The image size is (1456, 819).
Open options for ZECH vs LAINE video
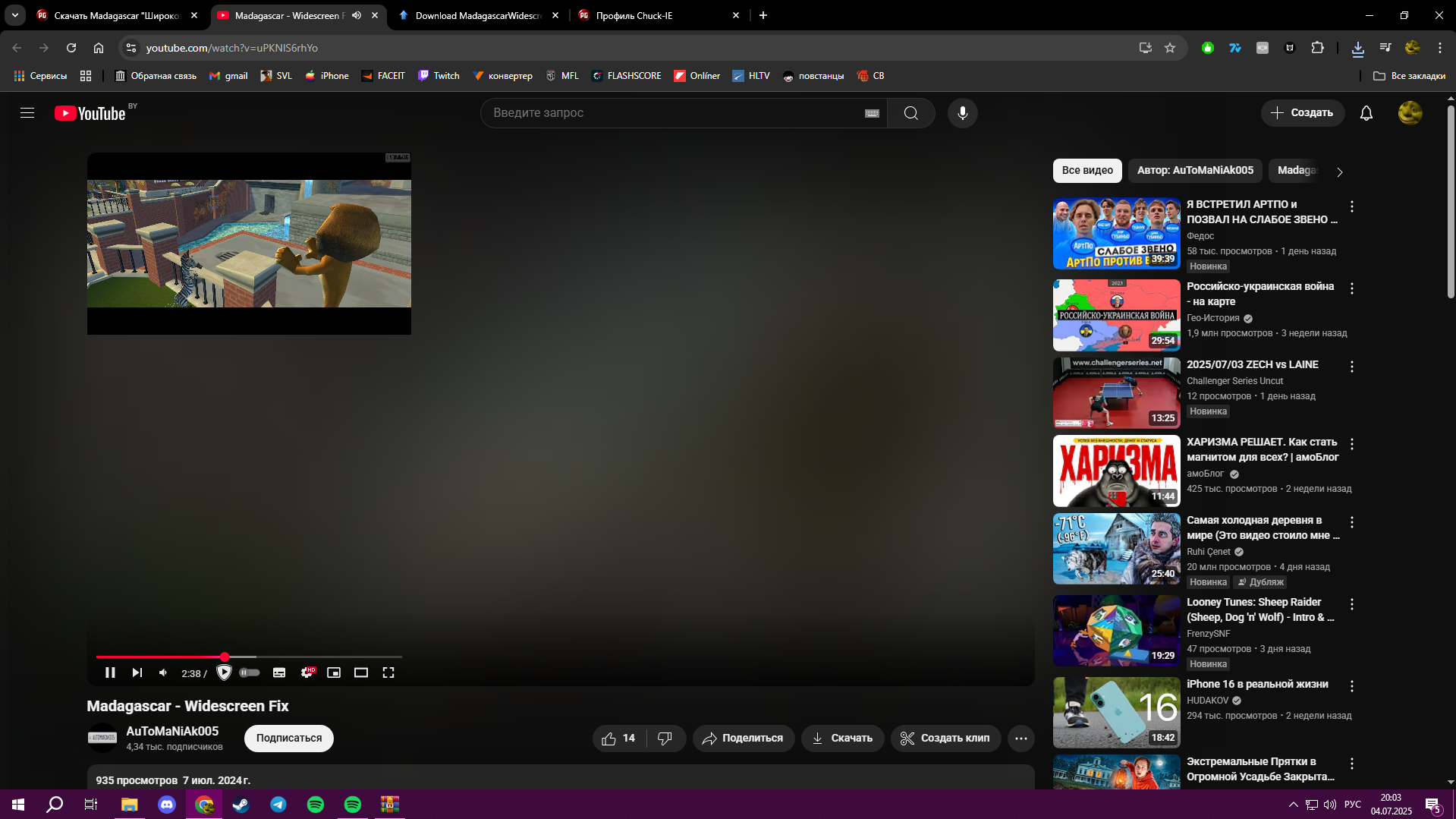[x=1352, y=367]
